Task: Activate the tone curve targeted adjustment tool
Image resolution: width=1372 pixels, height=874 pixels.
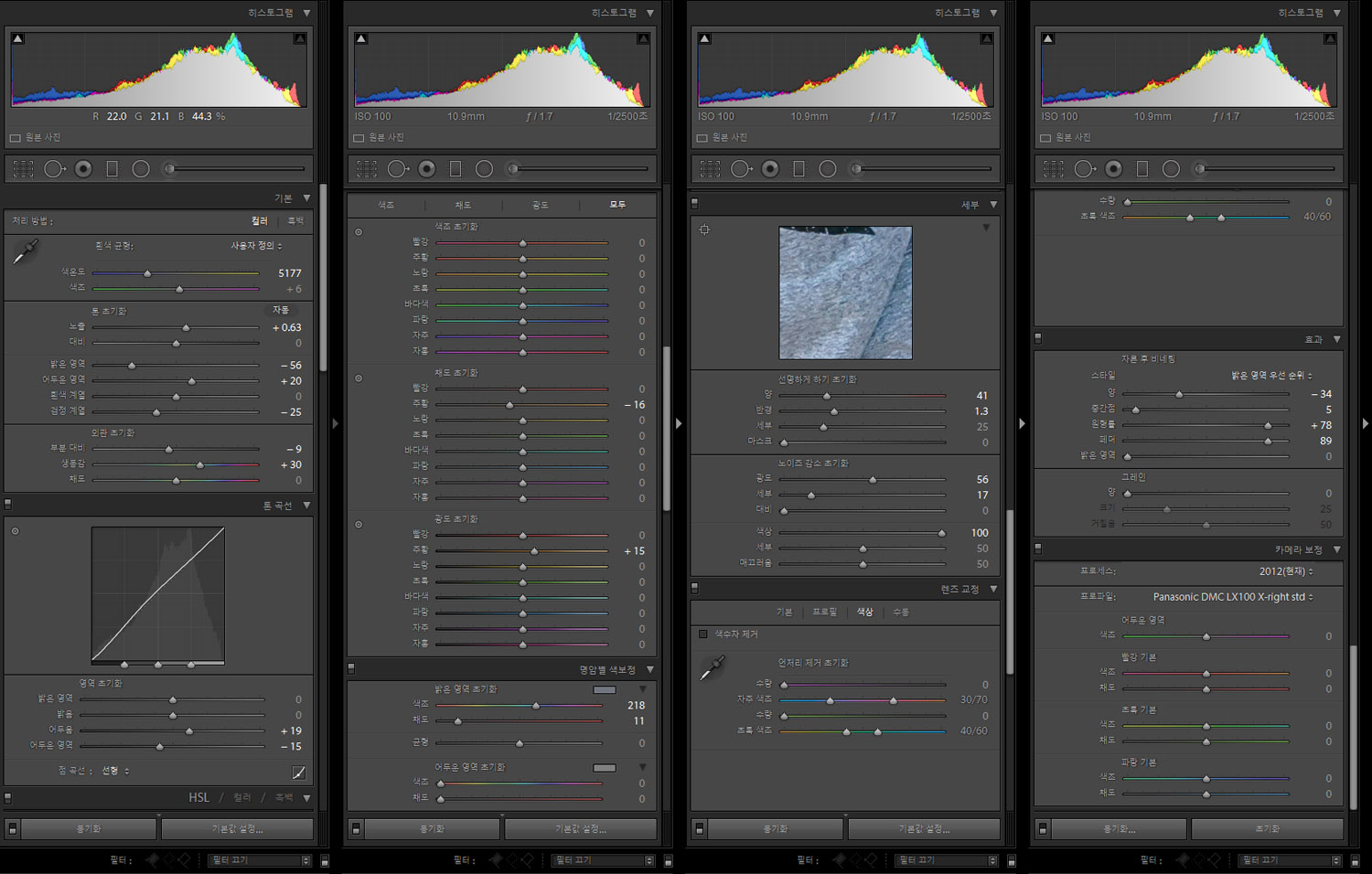Action: 15,531
